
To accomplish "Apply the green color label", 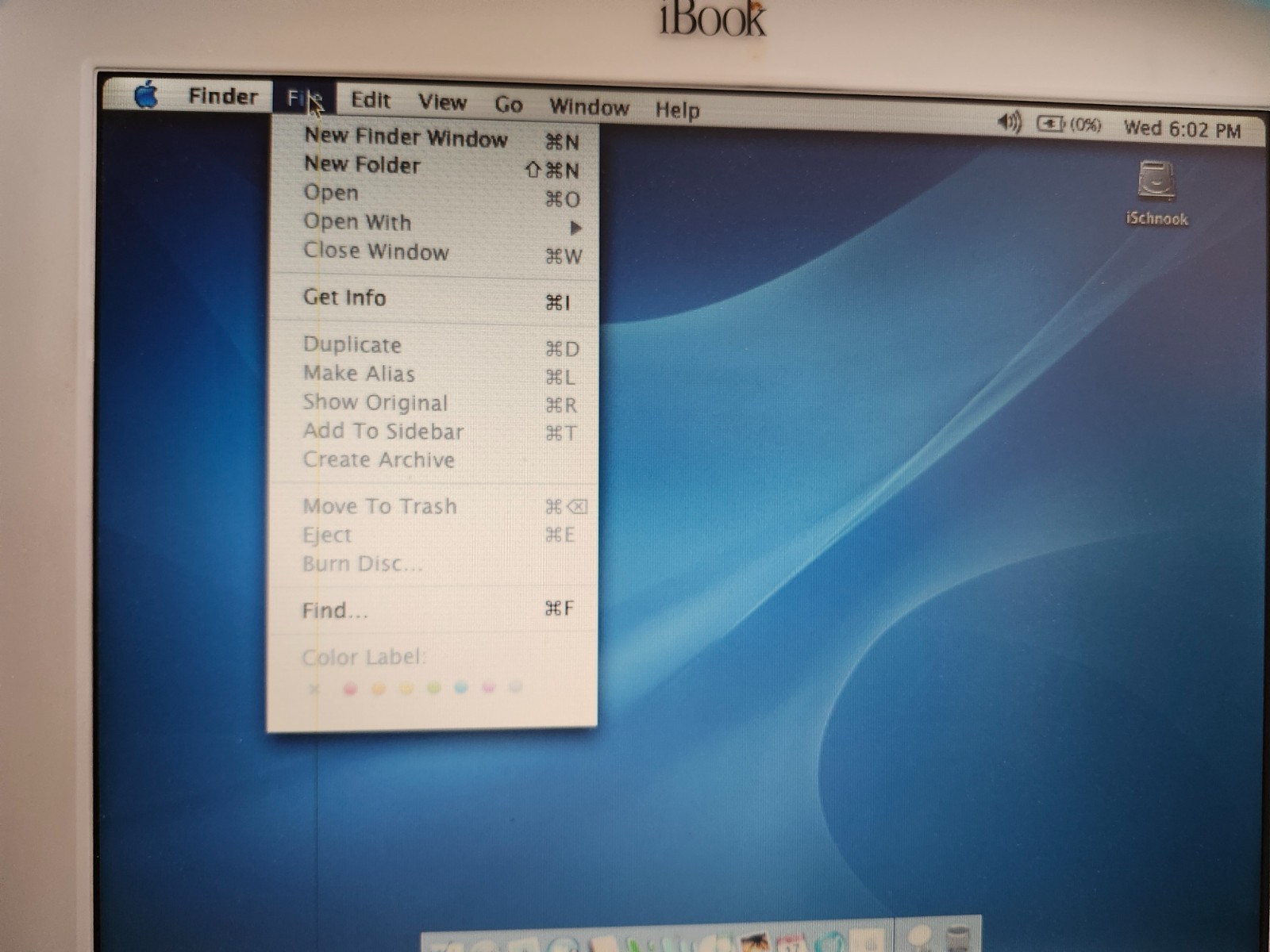I will point(433,688).
